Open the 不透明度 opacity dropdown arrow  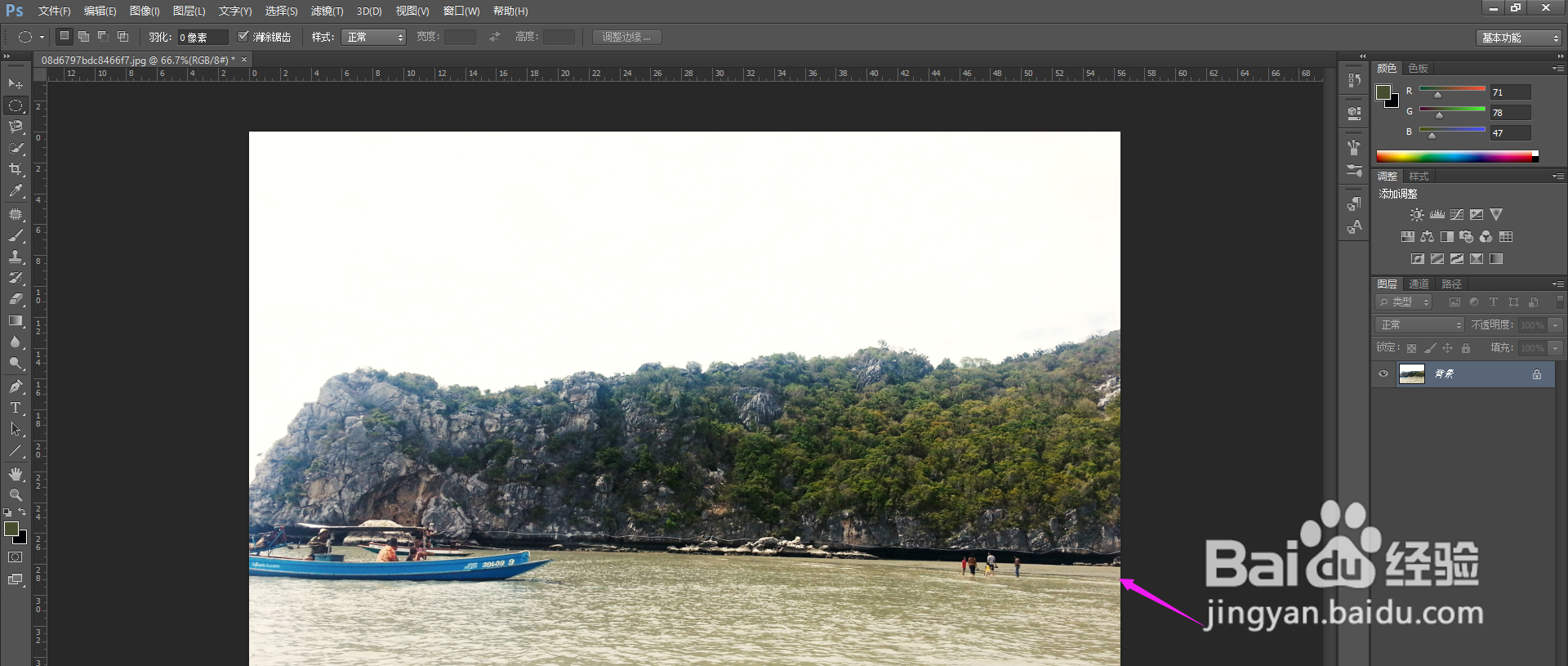(1556, 325)
